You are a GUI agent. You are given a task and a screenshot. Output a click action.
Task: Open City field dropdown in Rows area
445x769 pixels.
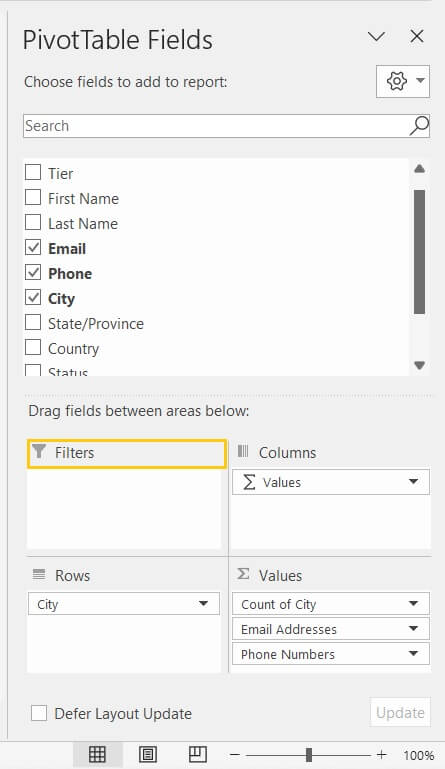coord(203,604)
